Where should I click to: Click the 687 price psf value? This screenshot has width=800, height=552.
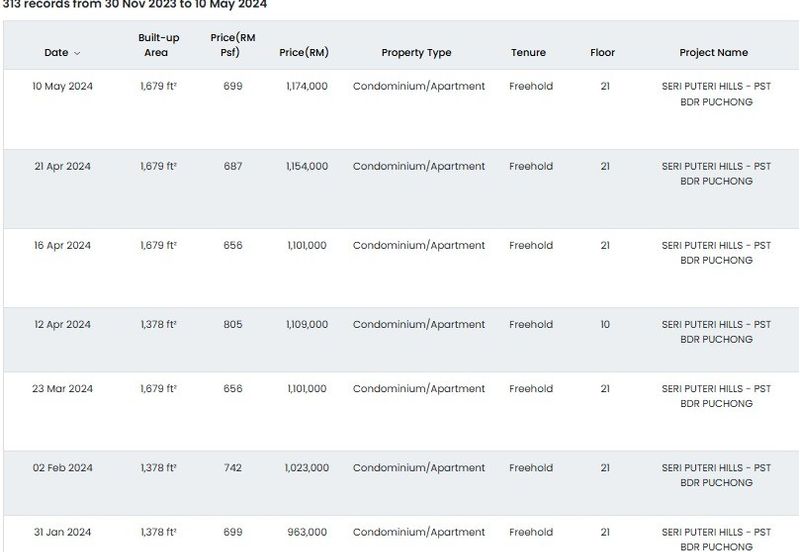(233, 167)
